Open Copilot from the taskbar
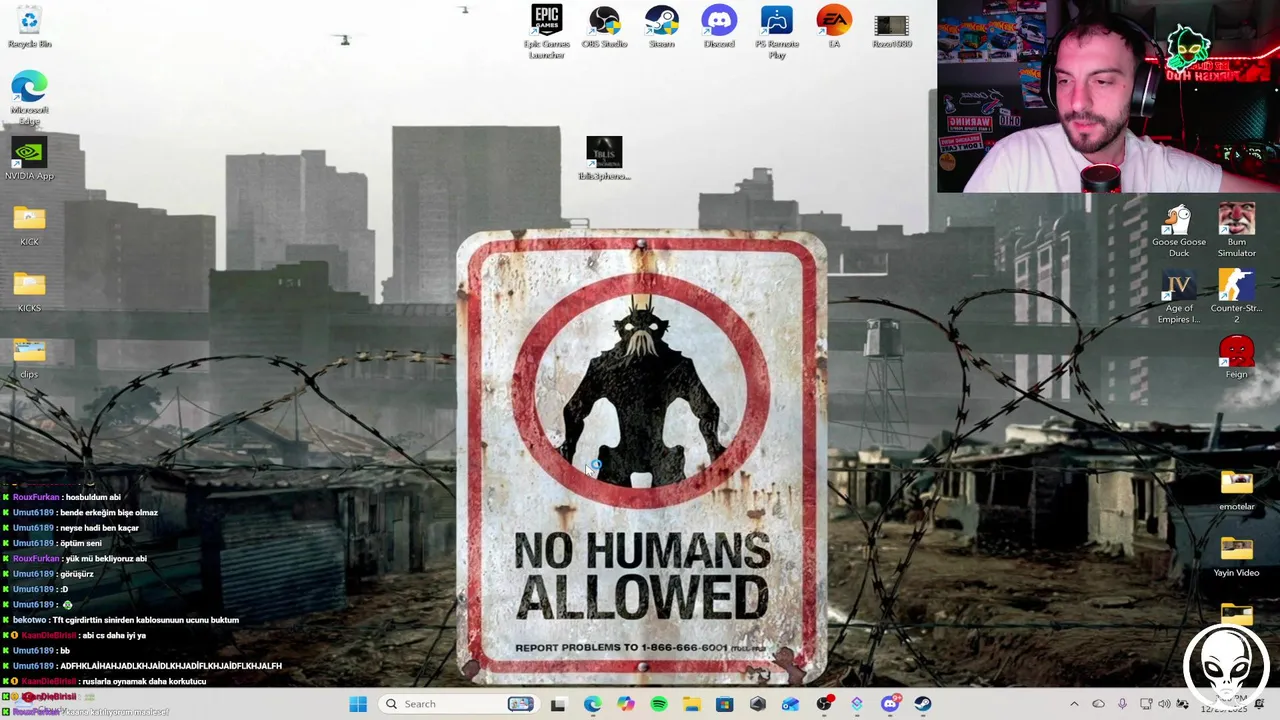 [x=625, y=704]
